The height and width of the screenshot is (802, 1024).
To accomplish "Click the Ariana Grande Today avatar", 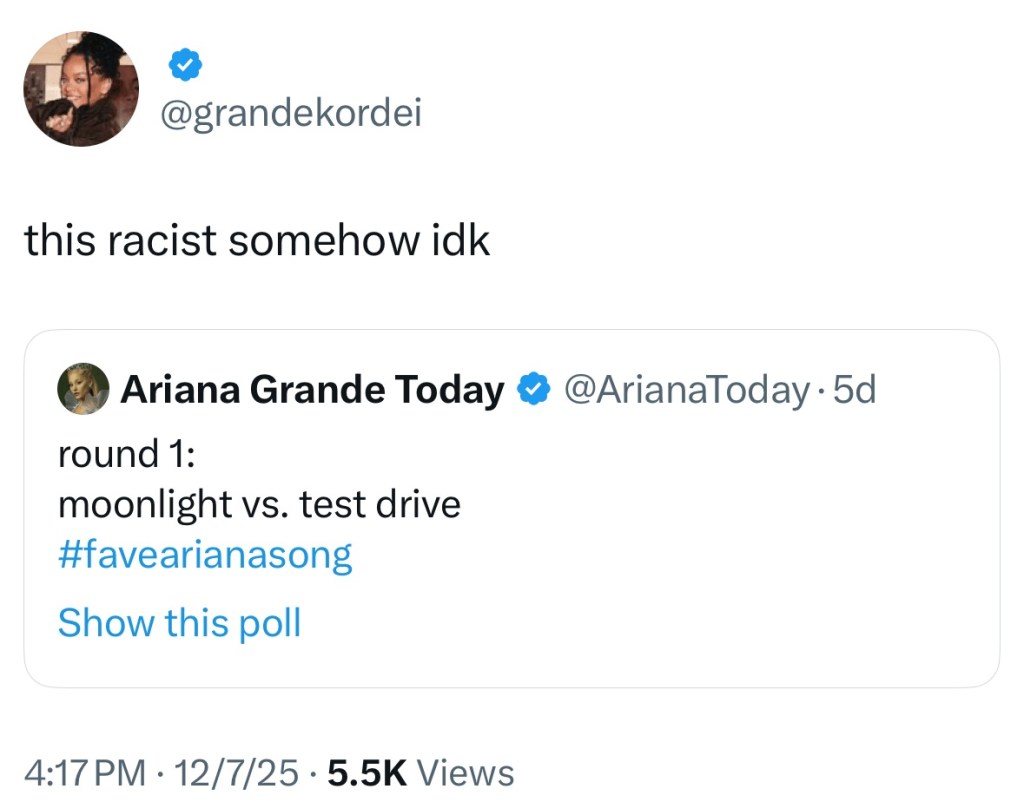I will pyautogui.click(x=84, y=388).
